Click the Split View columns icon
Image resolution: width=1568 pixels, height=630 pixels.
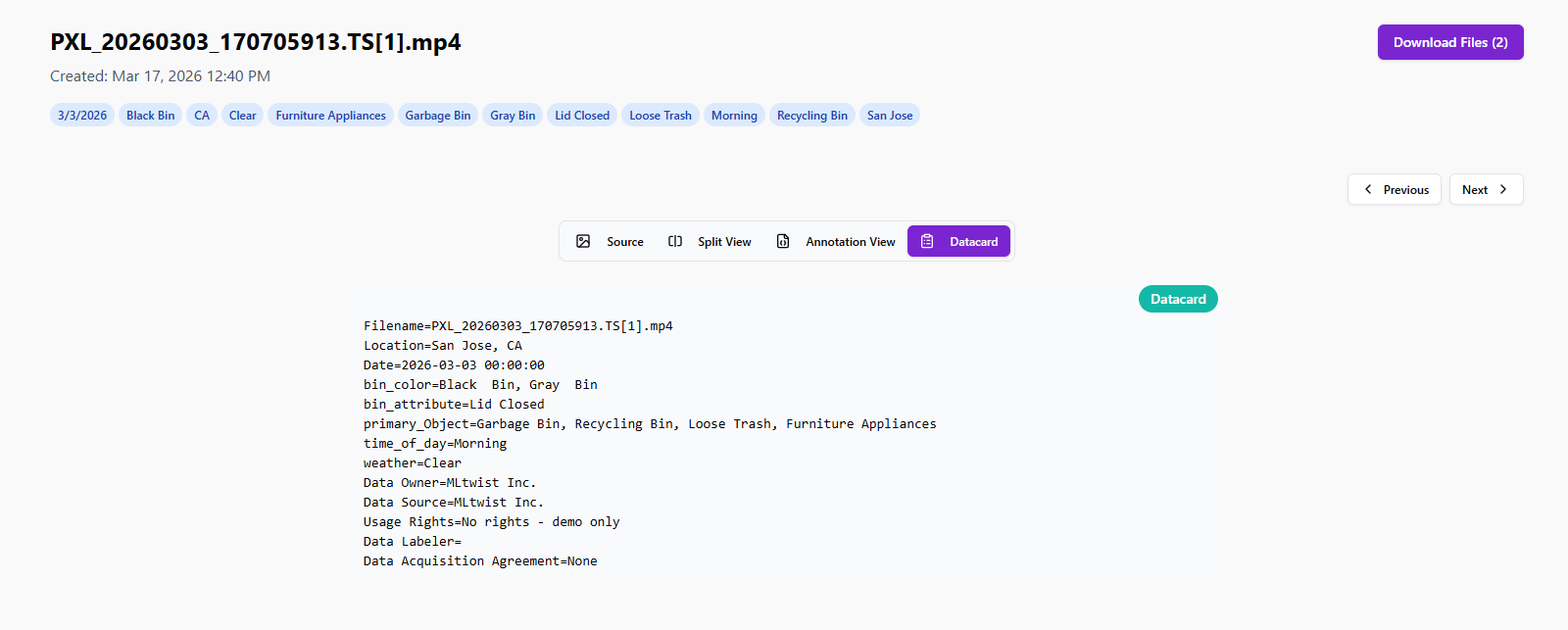point(675,241)
